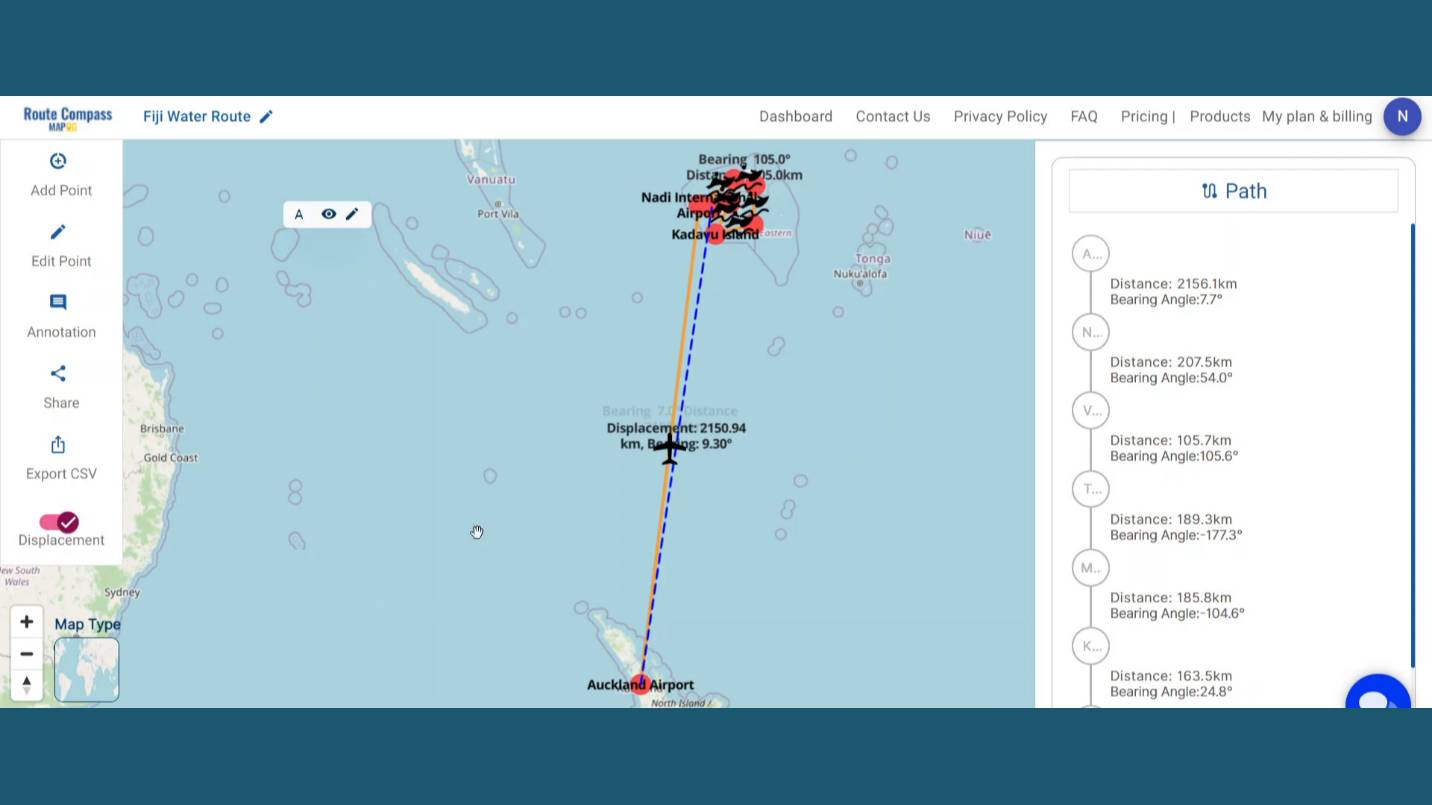Click the 'Distance: 2156.1km' text

click(1173, 284)
